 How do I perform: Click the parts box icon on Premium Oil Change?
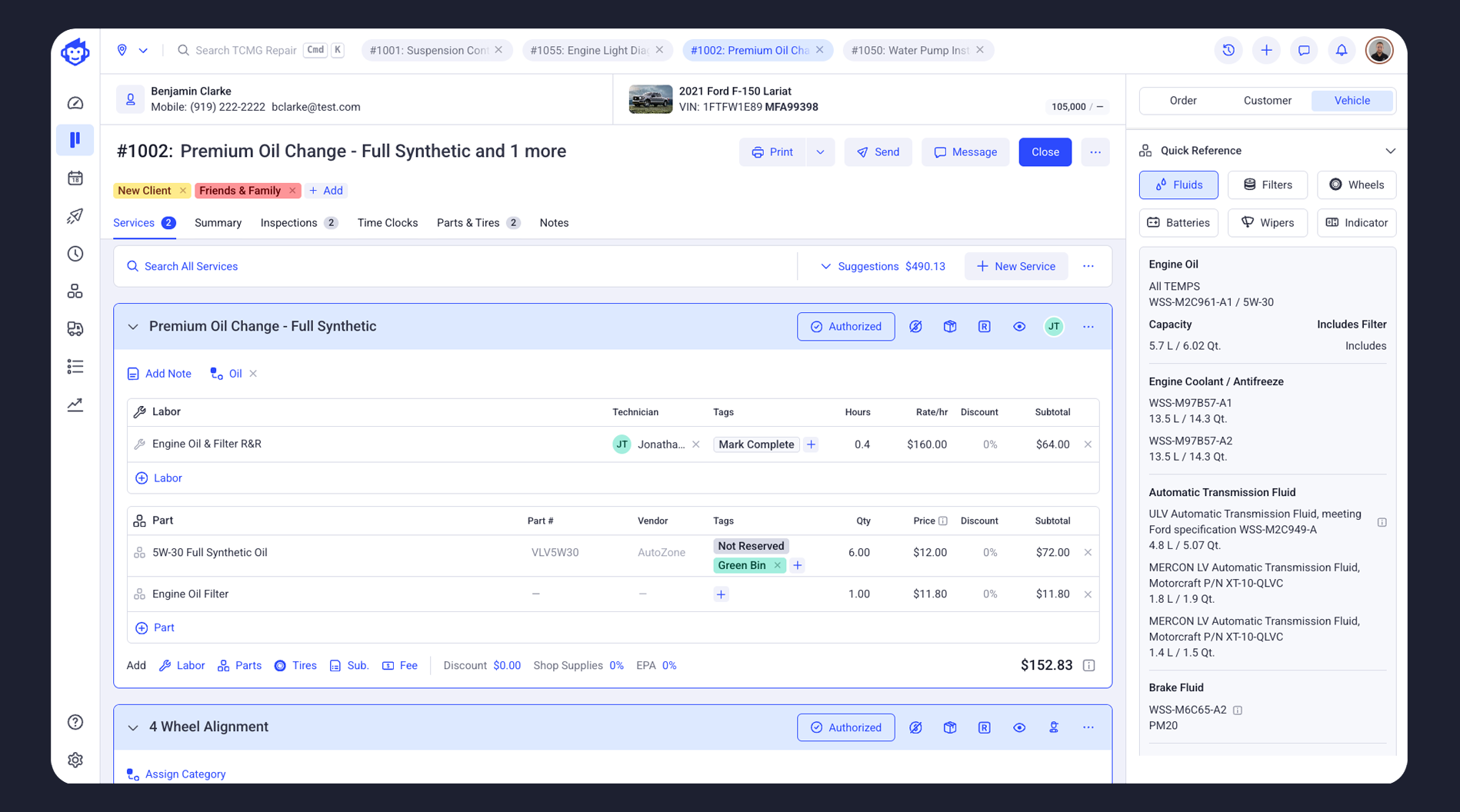point(950,327)
